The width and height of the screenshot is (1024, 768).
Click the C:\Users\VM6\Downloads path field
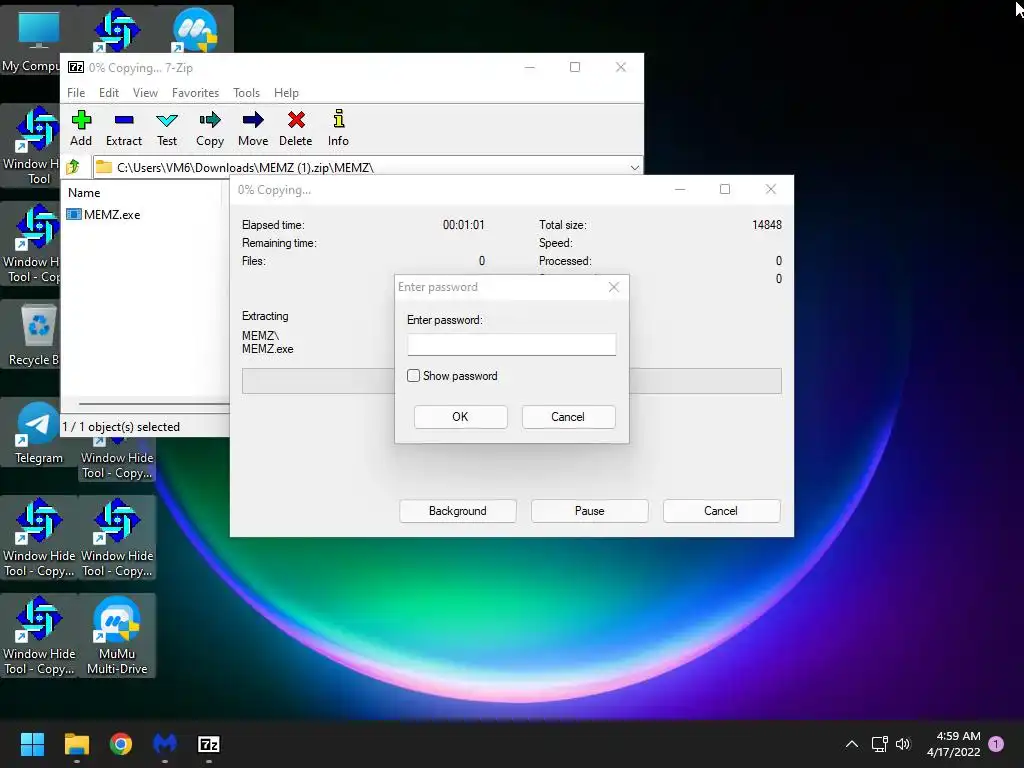tap(367, 168)
